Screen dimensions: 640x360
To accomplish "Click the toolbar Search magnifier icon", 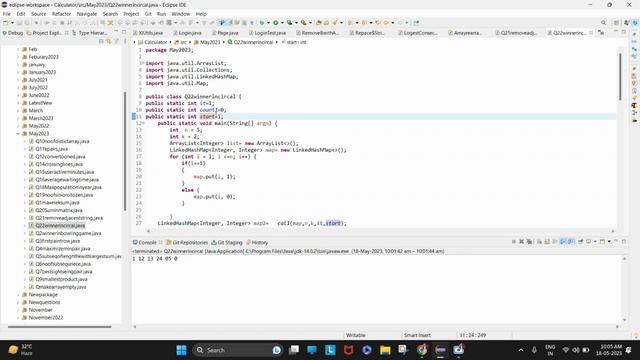I will click(x=603, y=23).
